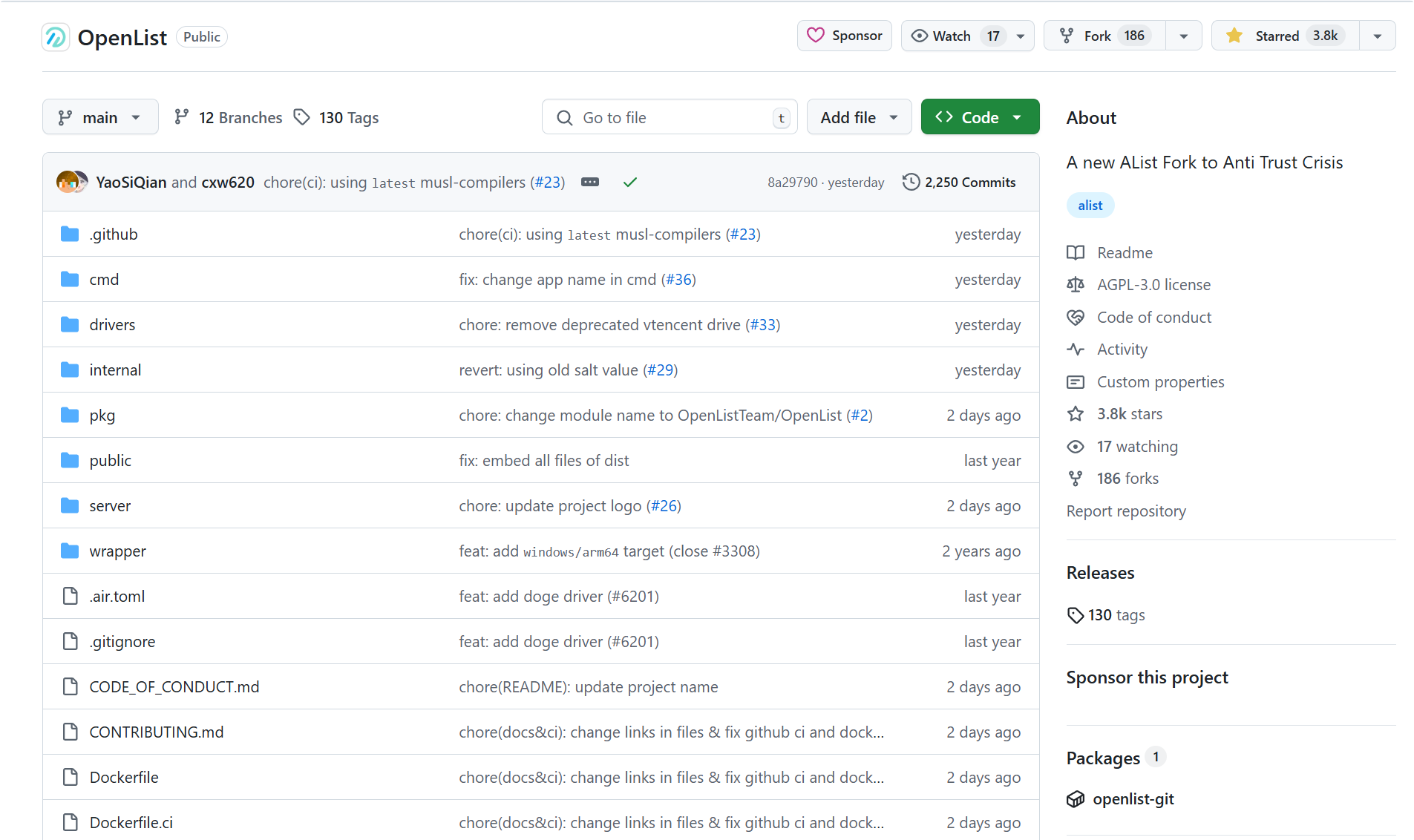This screenshot has width=1414, height=840.
Task: View the 130 Tags list
Action: pos(336,117)
